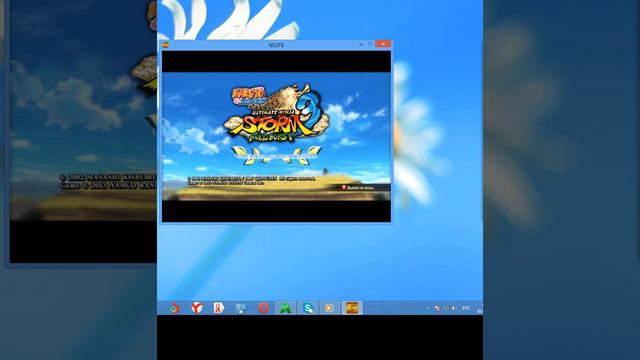The width and height of the screenshot is (640, 360).
Task: Open the Yandex Browser taskbar icon
Action: coord(197,308)
